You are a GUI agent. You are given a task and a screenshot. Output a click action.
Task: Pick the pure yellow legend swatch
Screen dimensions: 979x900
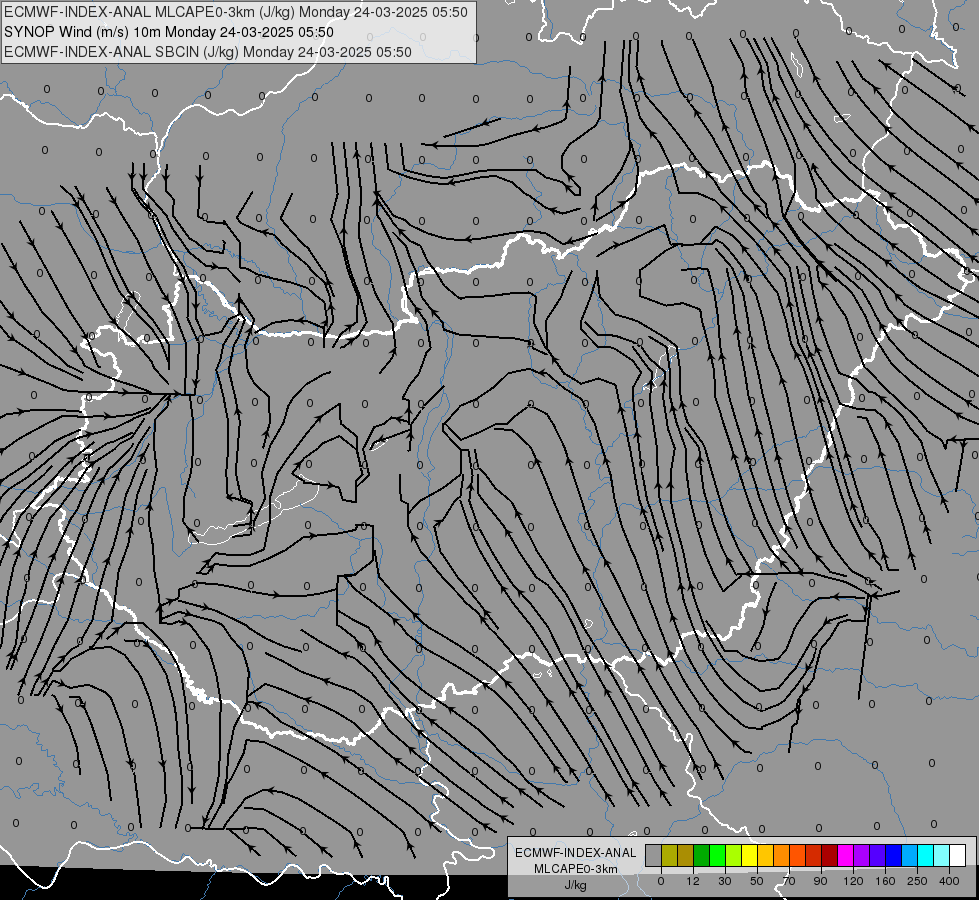click(749, 855)
